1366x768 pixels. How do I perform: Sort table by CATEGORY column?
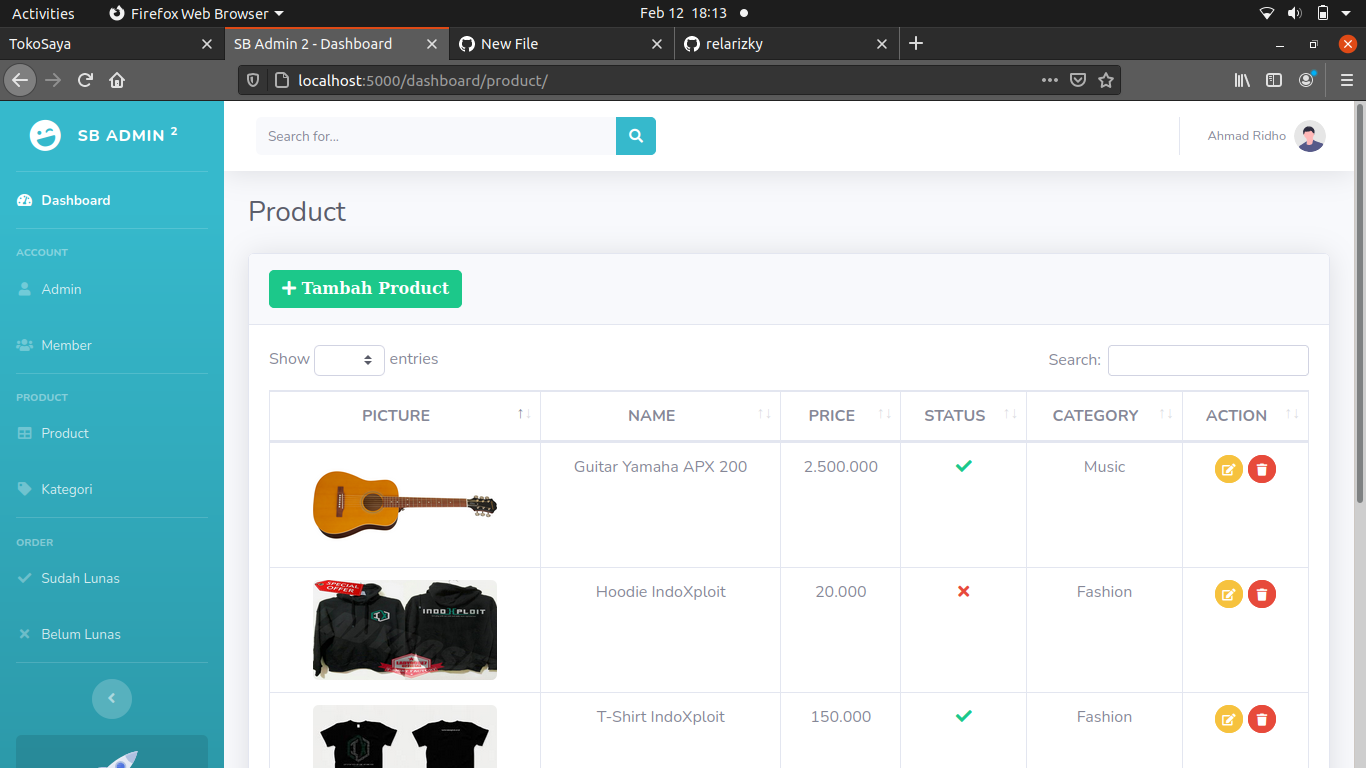[1104, 416]
